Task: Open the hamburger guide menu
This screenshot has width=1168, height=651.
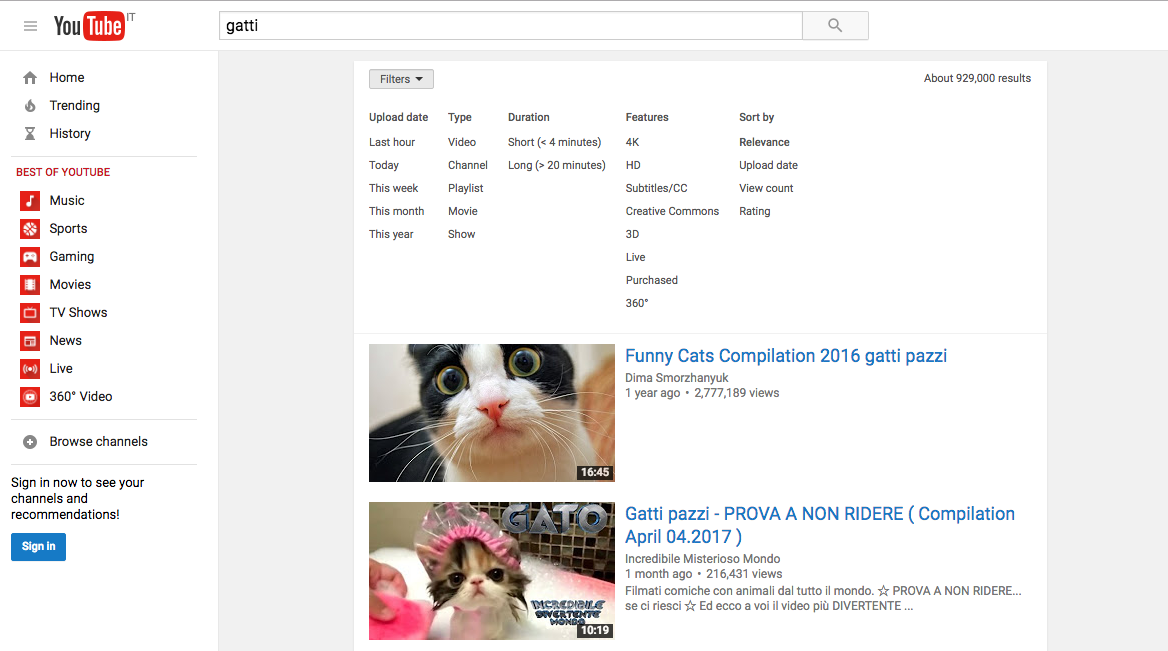Action: click(30, 26)
